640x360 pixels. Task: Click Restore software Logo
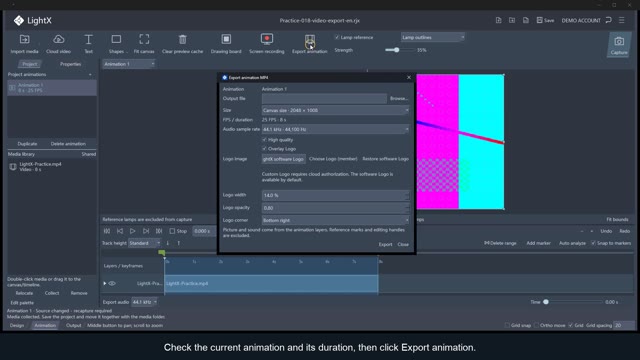(x=386, y=159)
